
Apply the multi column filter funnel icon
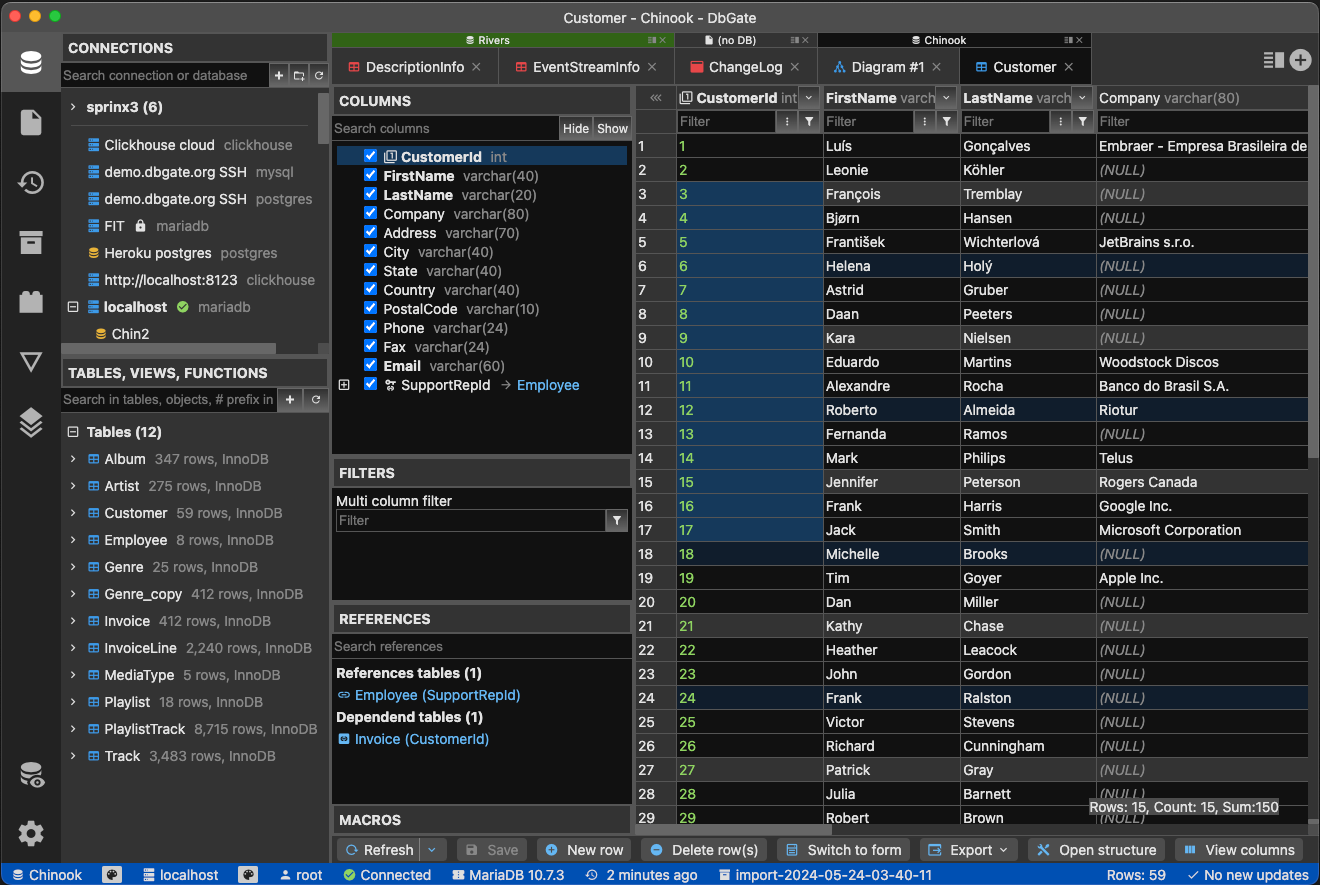click(x=617, y=520)
